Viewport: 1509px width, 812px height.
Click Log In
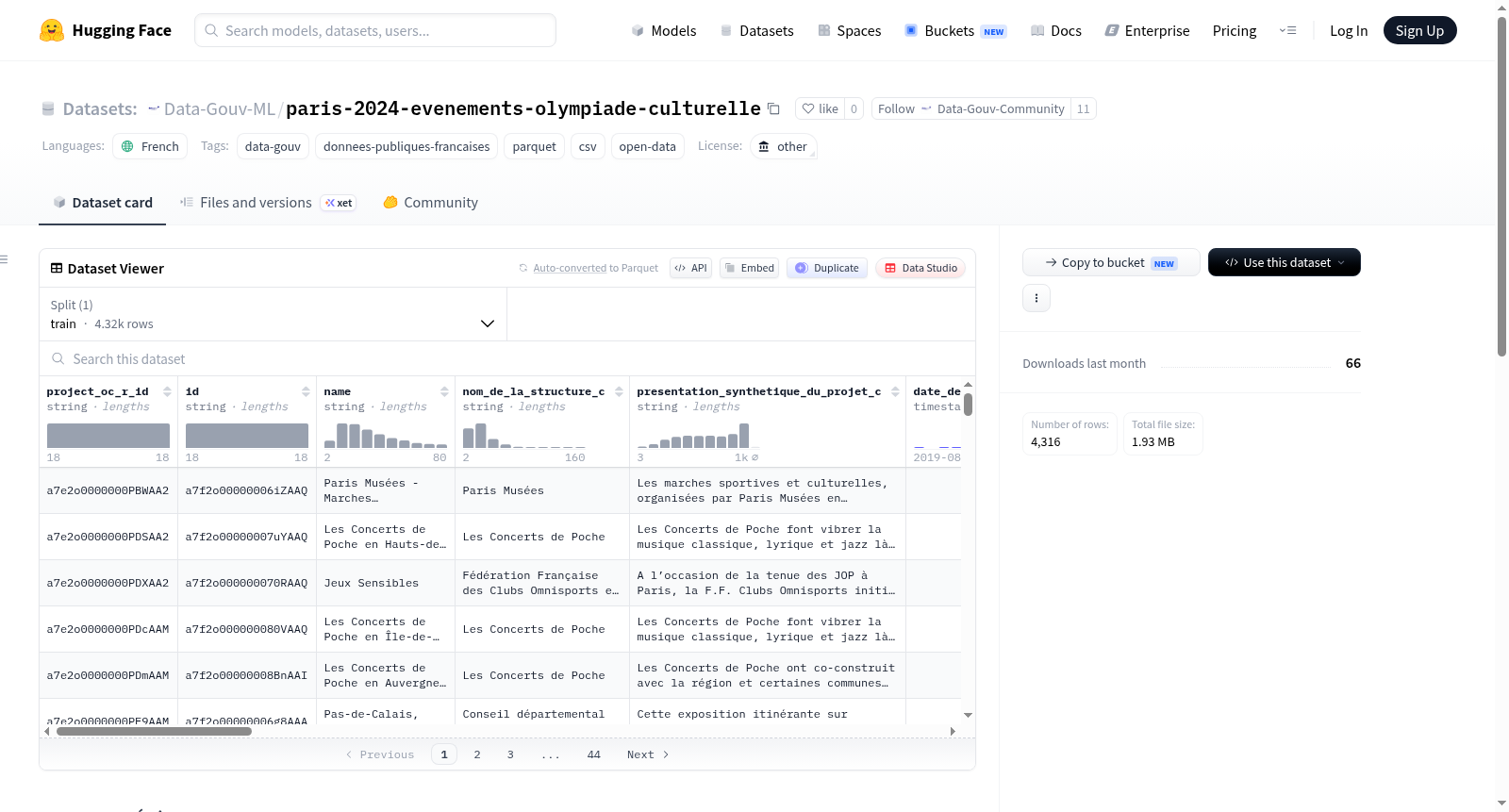pyautogui.click(x=1349, y=30)
